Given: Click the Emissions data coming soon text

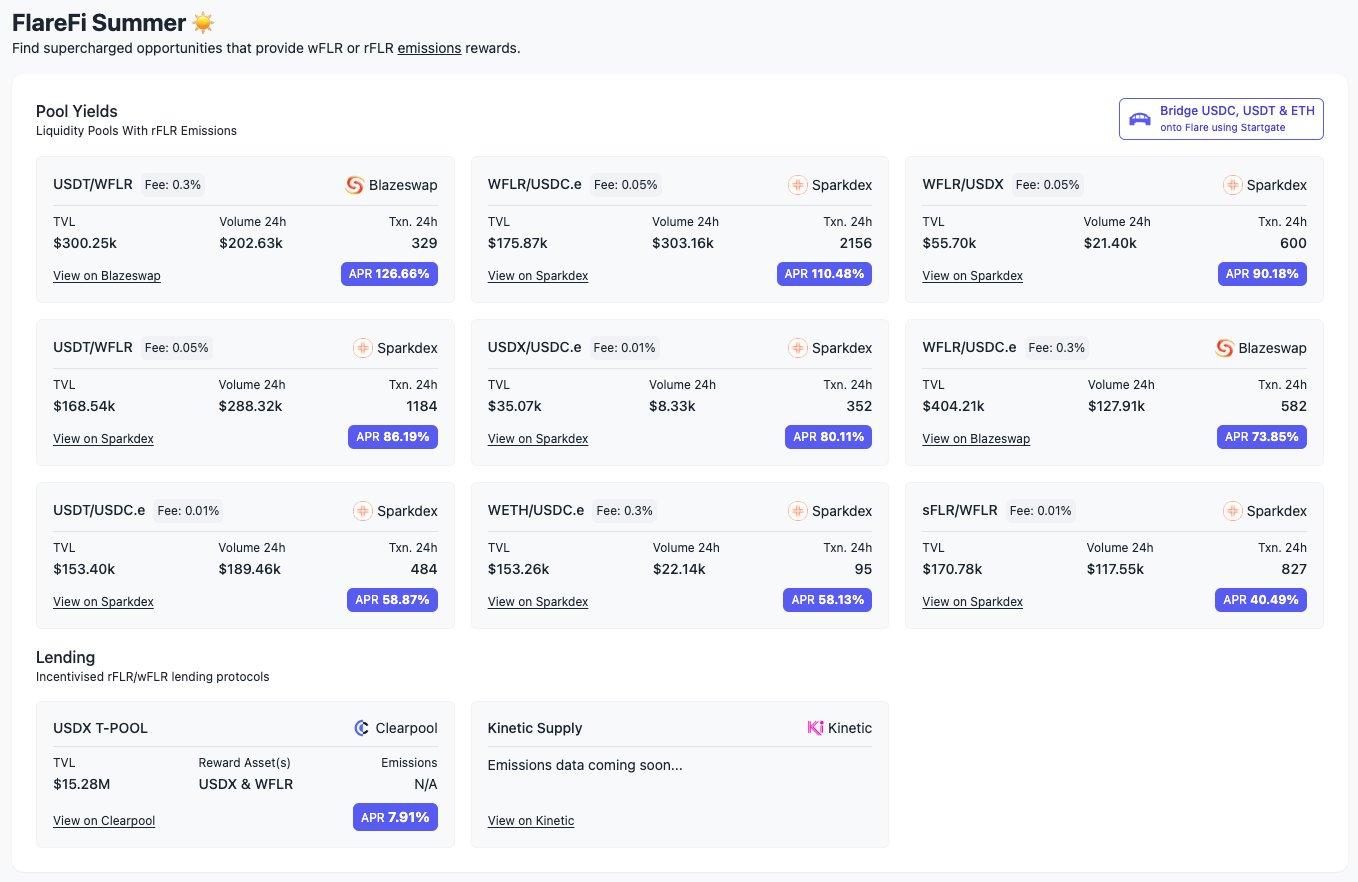Looking at the screenshot, I should click(x=585, y=765).
